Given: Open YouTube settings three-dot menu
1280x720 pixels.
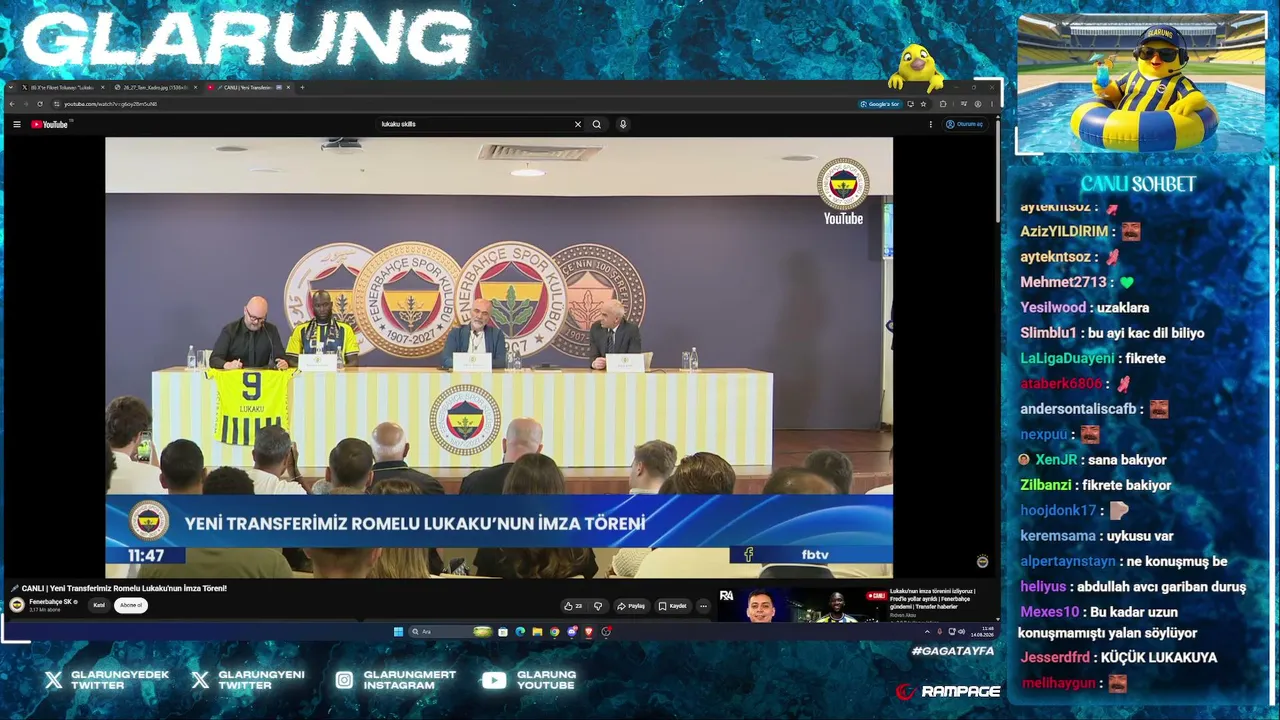Looking at the screenshot, I should click(x=931, y=124).
